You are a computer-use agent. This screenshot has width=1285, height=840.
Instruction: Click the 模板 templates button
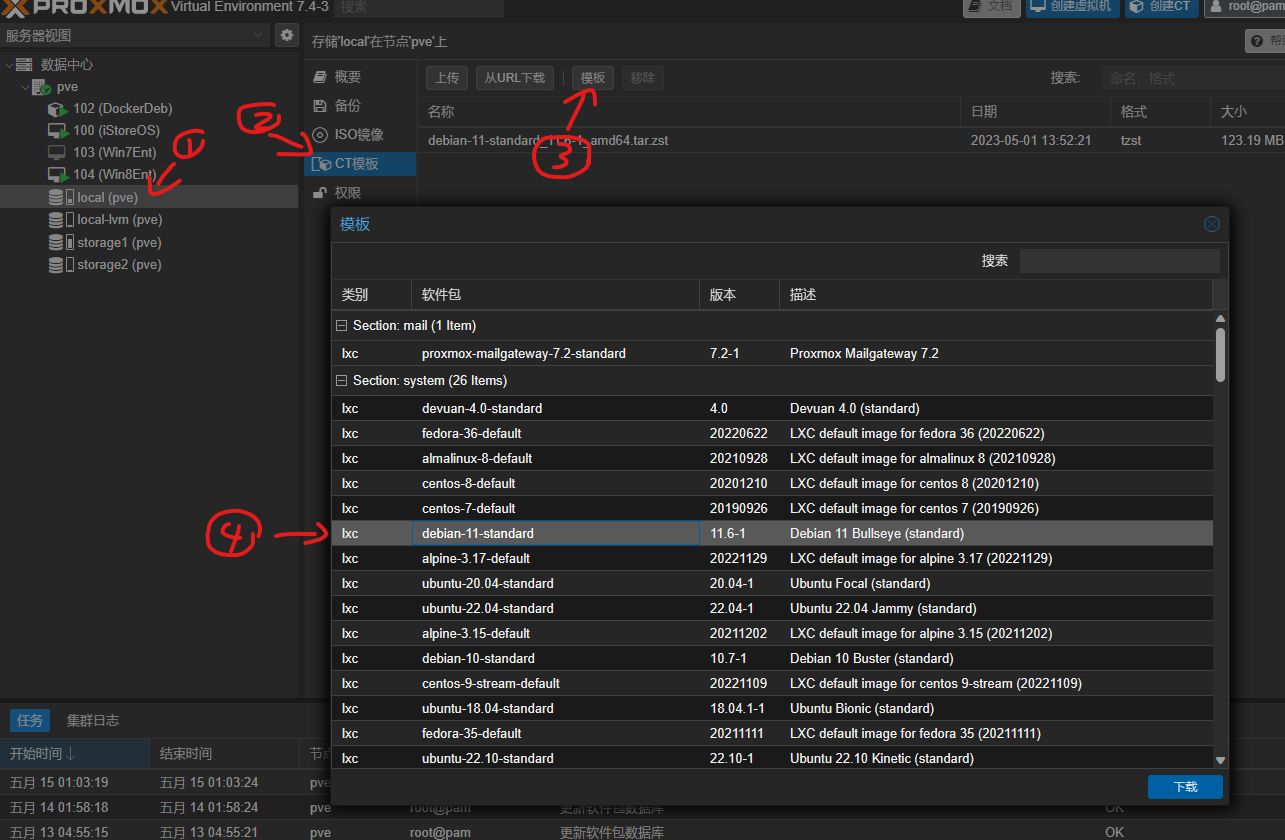coord(593,78)
